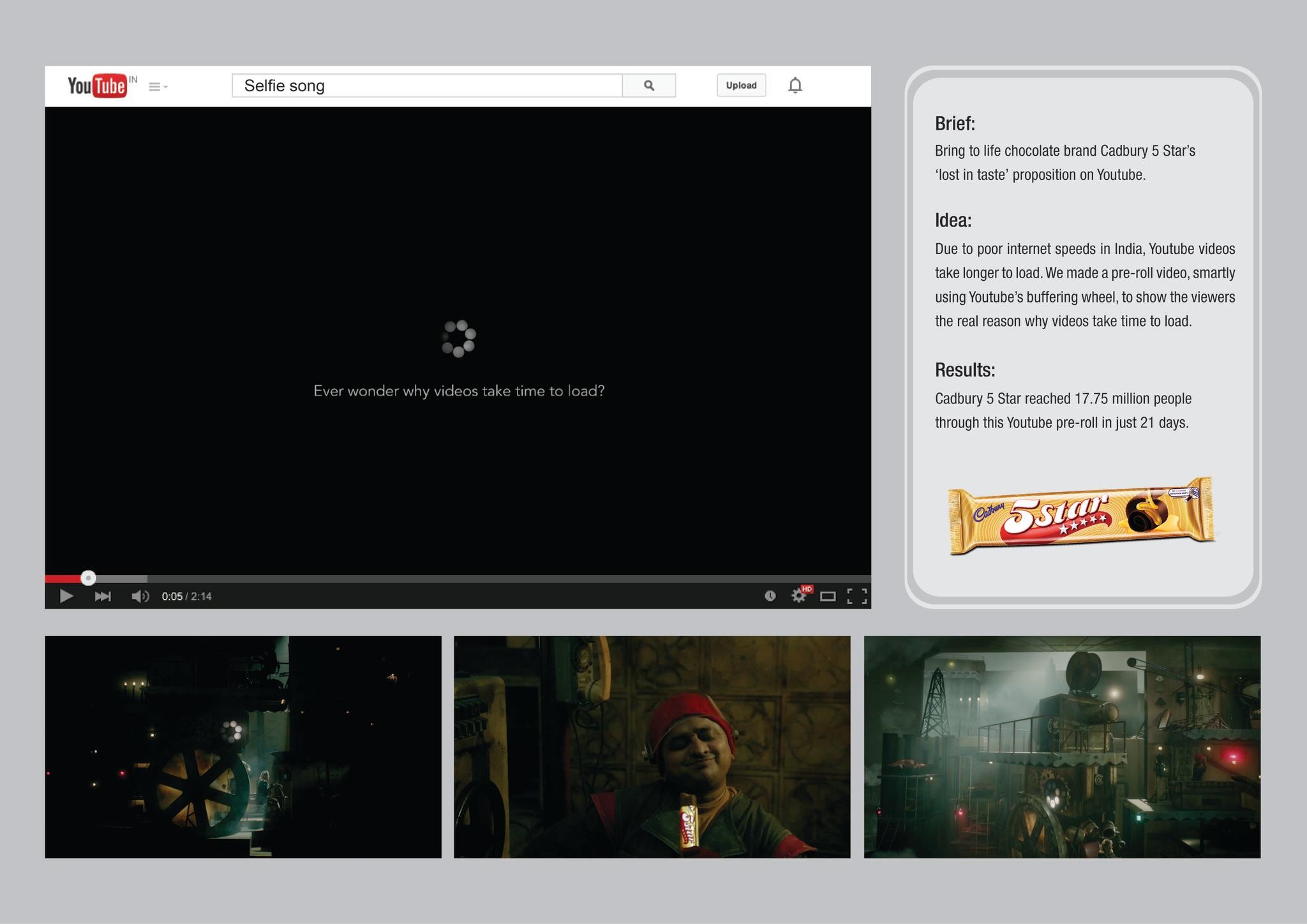Open the guide menu dropdown beside the logo
The image size is (1307, 924).
(158, 87)
